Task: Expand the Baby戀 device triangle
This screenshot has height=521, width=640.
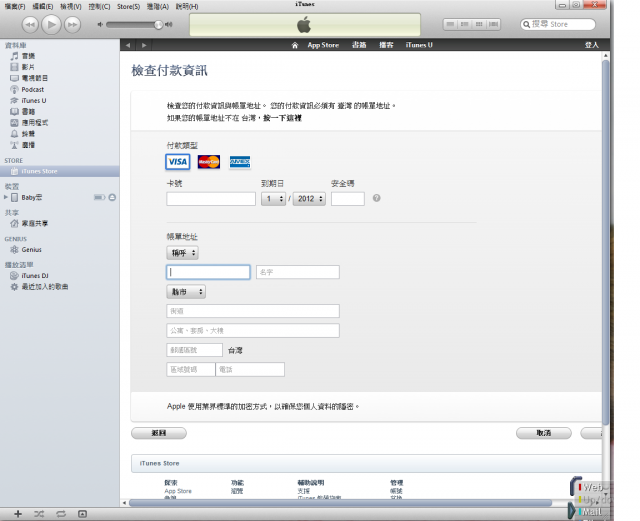Action: pyautogui.click(x=5, y=197)
